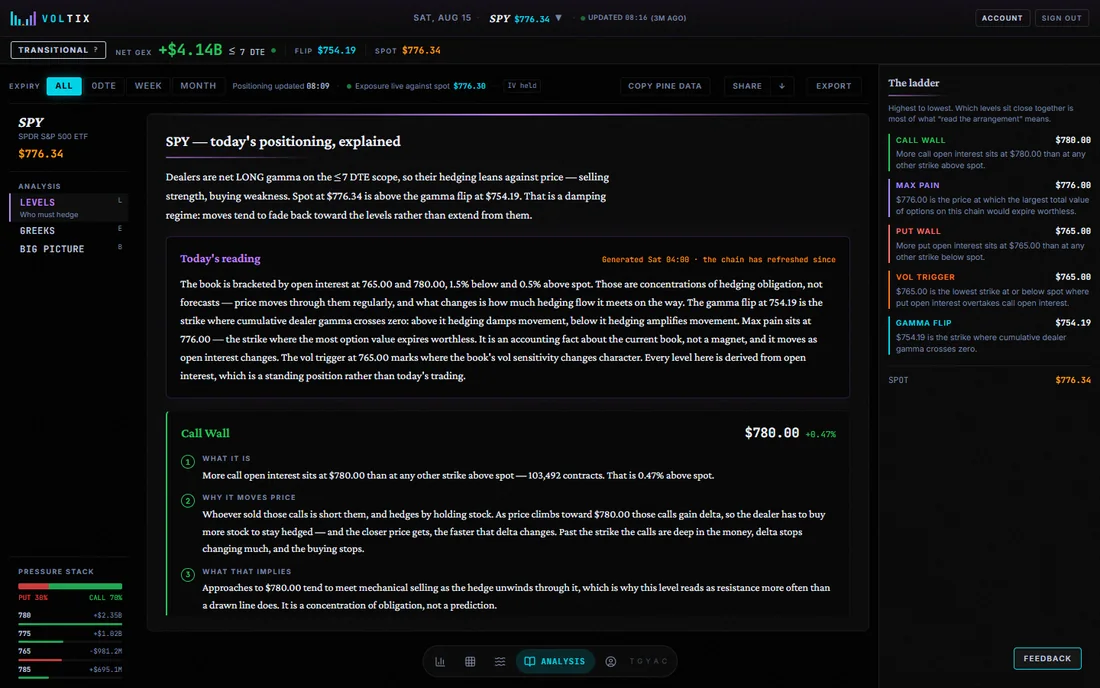The width and height of the screenshot is (1100, 688).
Task: Select Put Wall in the ladder
Action: (989, 243)
